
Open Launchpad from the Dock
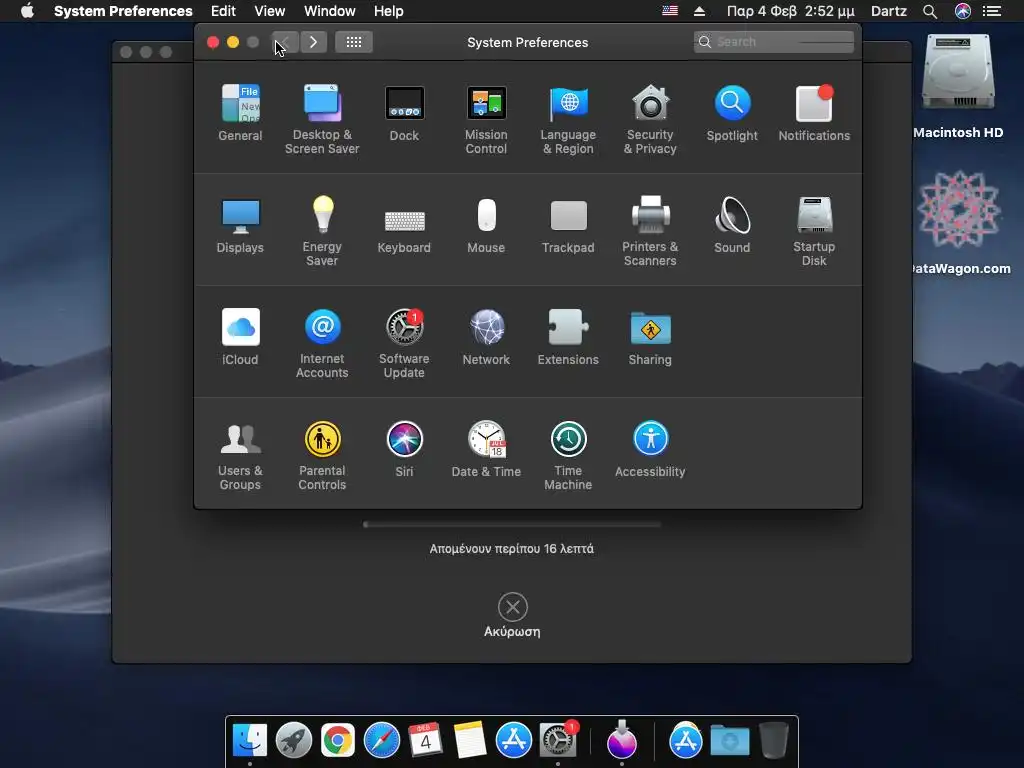point(294,741)
